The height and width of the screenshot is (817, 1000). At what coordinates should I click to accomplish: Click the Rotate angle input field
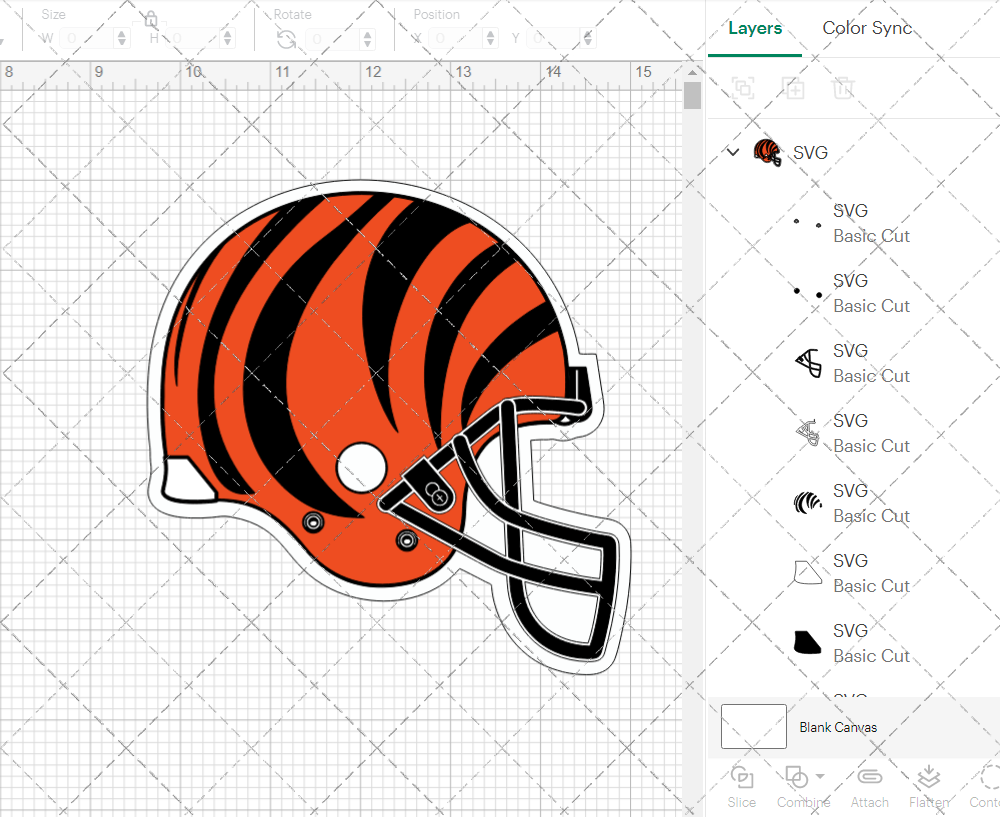[334, 39]
